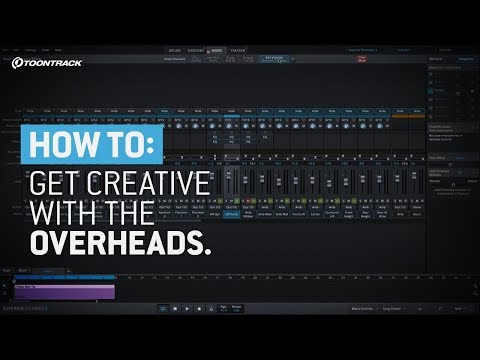Select the OH Cond channel name
480x360 pixels.
point(232,214)
